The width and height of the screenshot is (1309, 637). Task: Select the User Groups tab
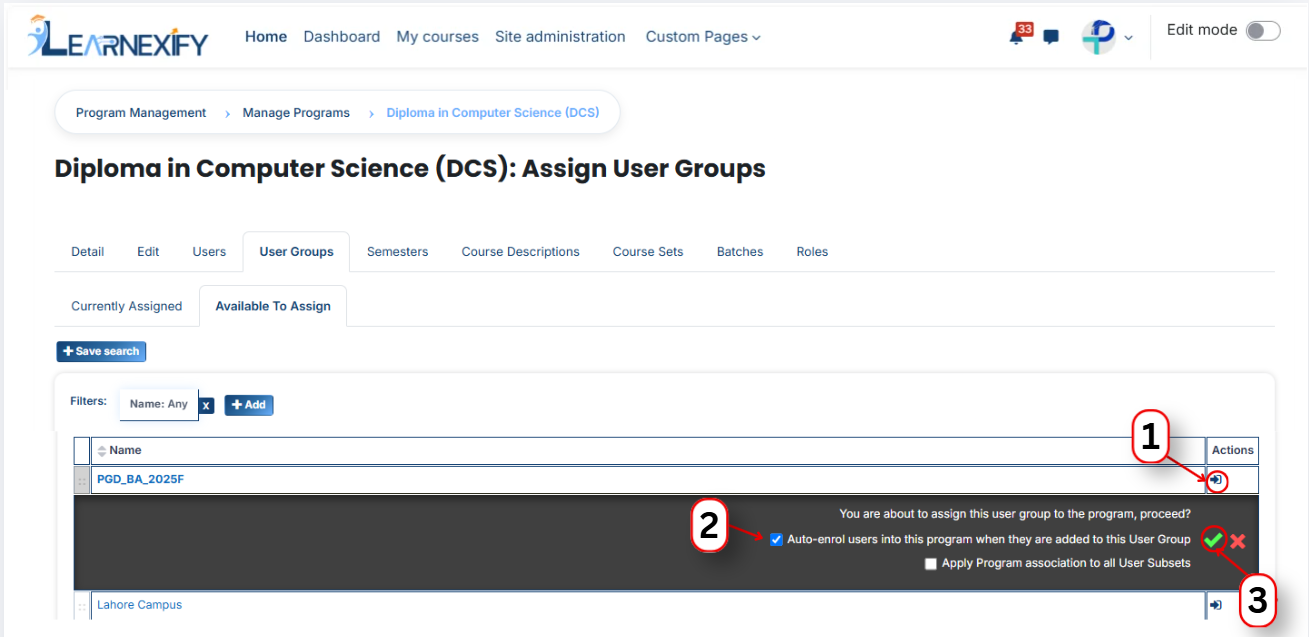[296, 252]
